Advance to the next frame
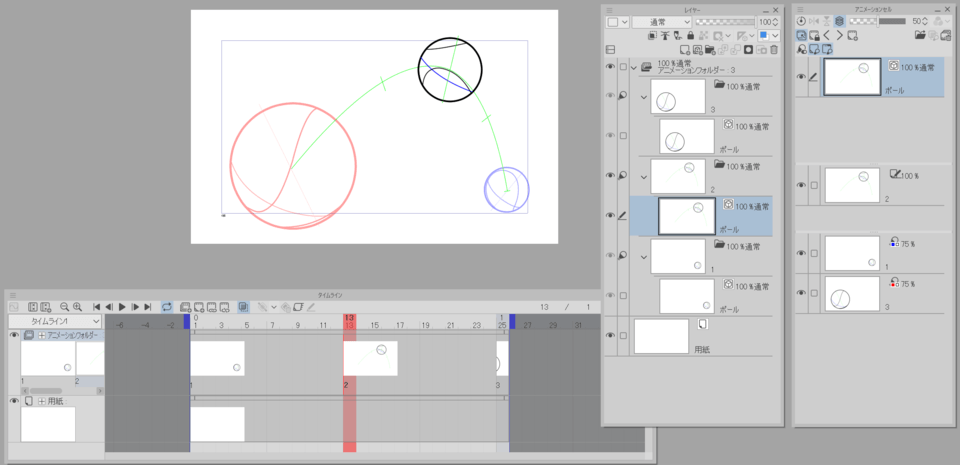Image resolution: width=960 pixels, height=465 pixels. coord(135,307)
